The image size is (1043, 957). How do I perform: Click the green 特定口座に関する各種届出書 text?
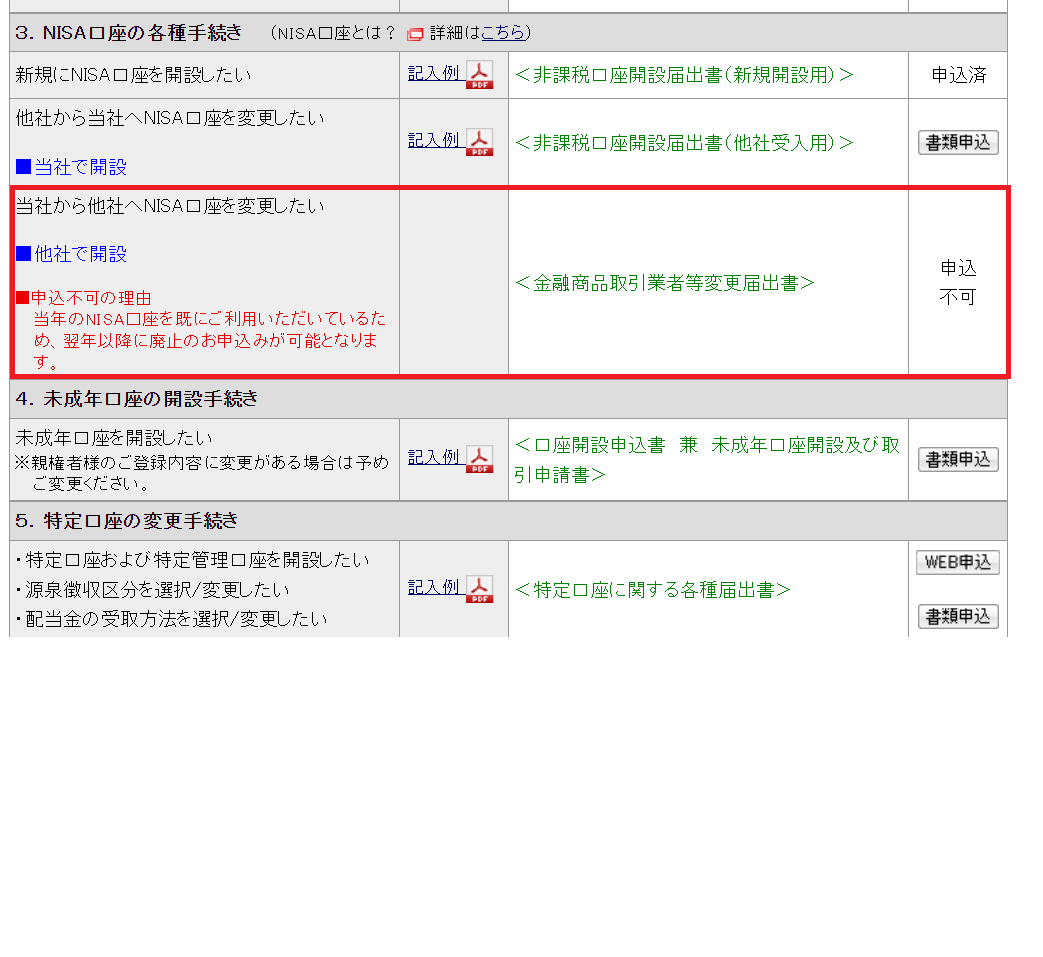click(653, 590)
